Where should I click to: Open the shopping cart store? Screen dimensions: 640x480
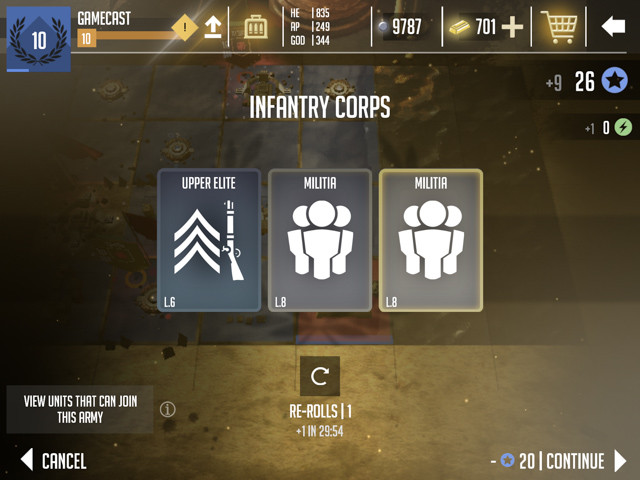(559, 27)
